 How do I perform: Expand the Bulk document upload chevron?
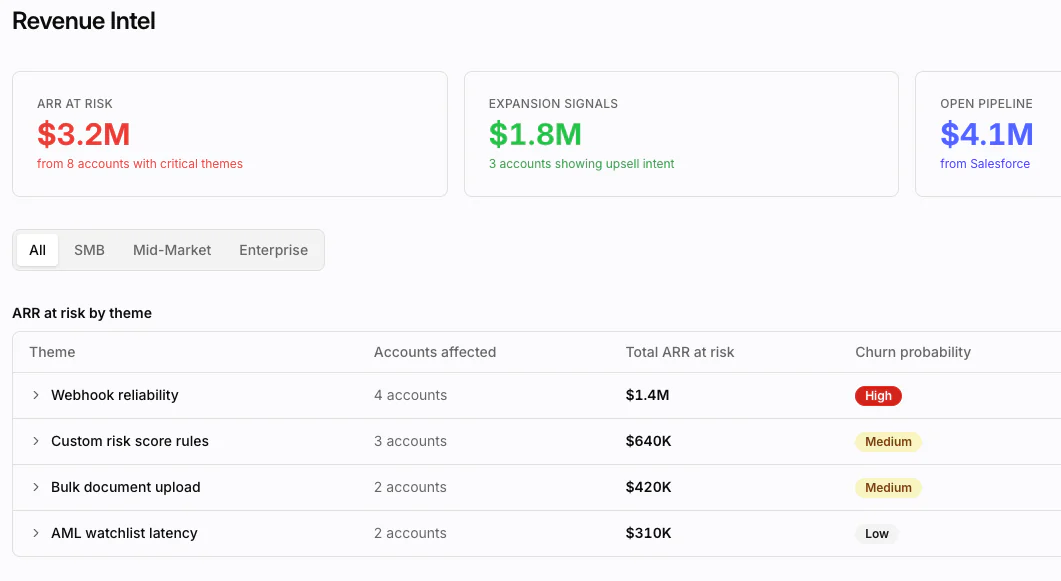[x=36, y=487]
